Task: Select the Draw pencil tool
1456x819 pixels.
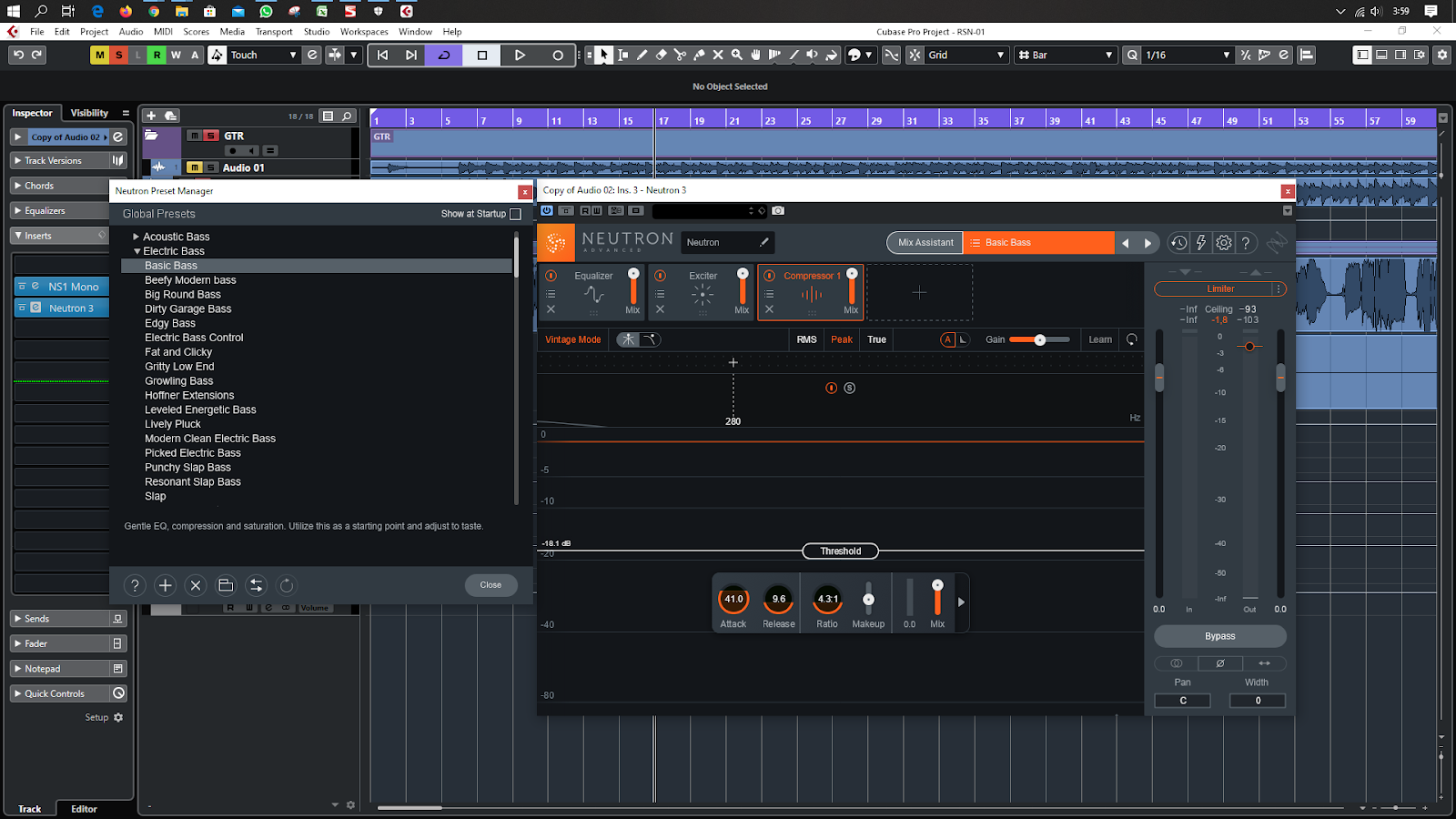Action: pos(642,55)
